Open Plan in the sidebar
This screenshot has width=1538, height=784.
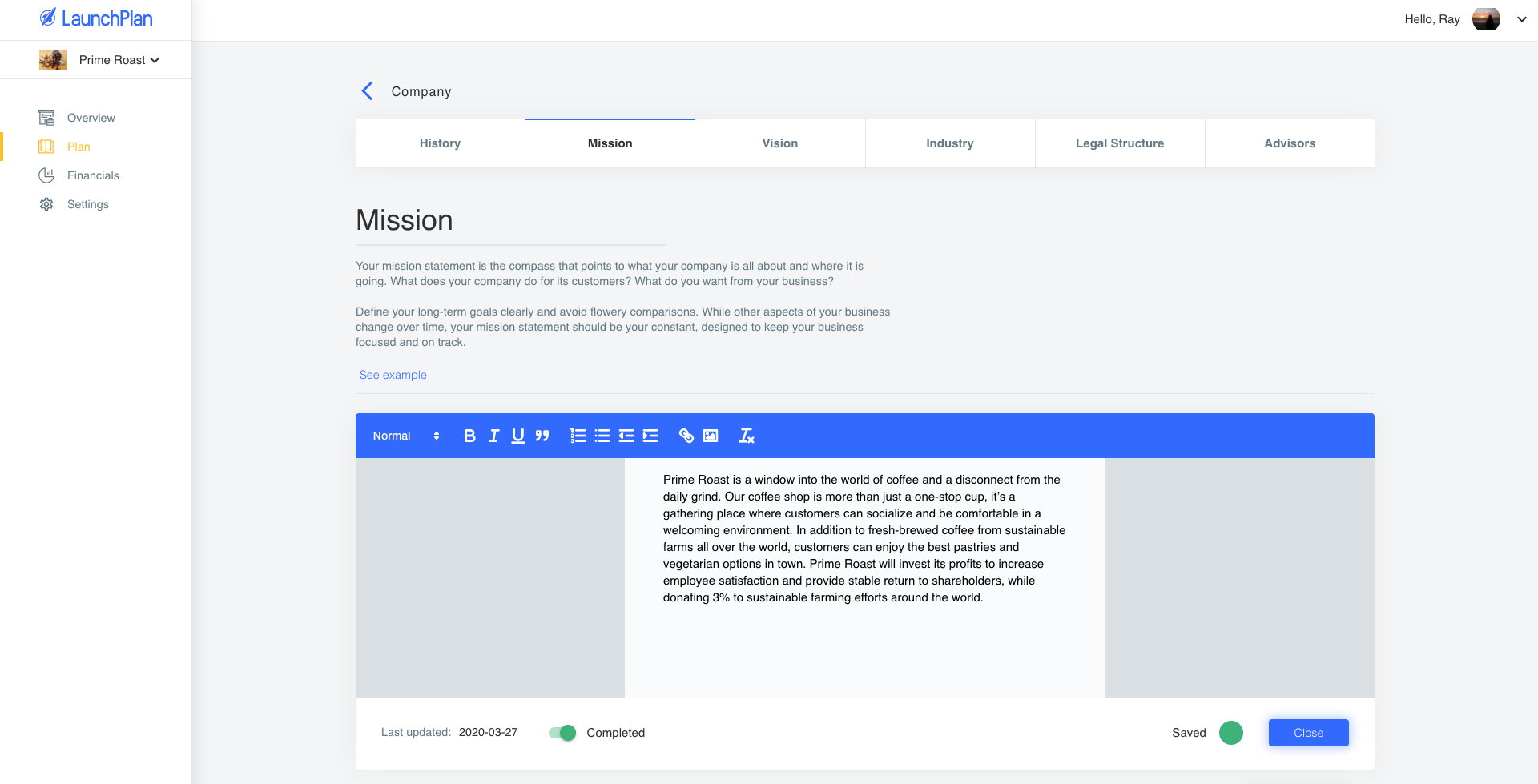coord(79,147)
